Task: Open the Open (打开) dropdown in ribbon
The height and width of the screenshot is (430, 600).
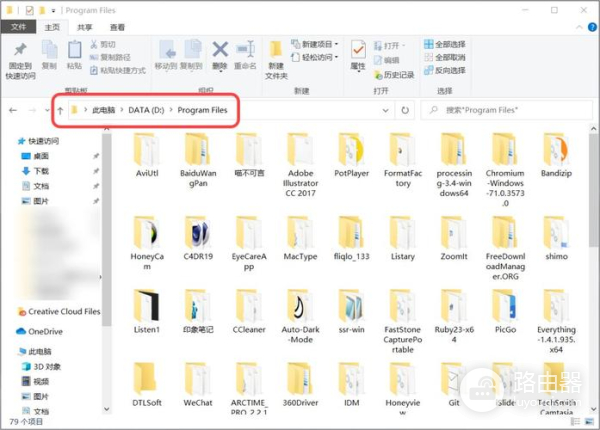Action: 389,46
